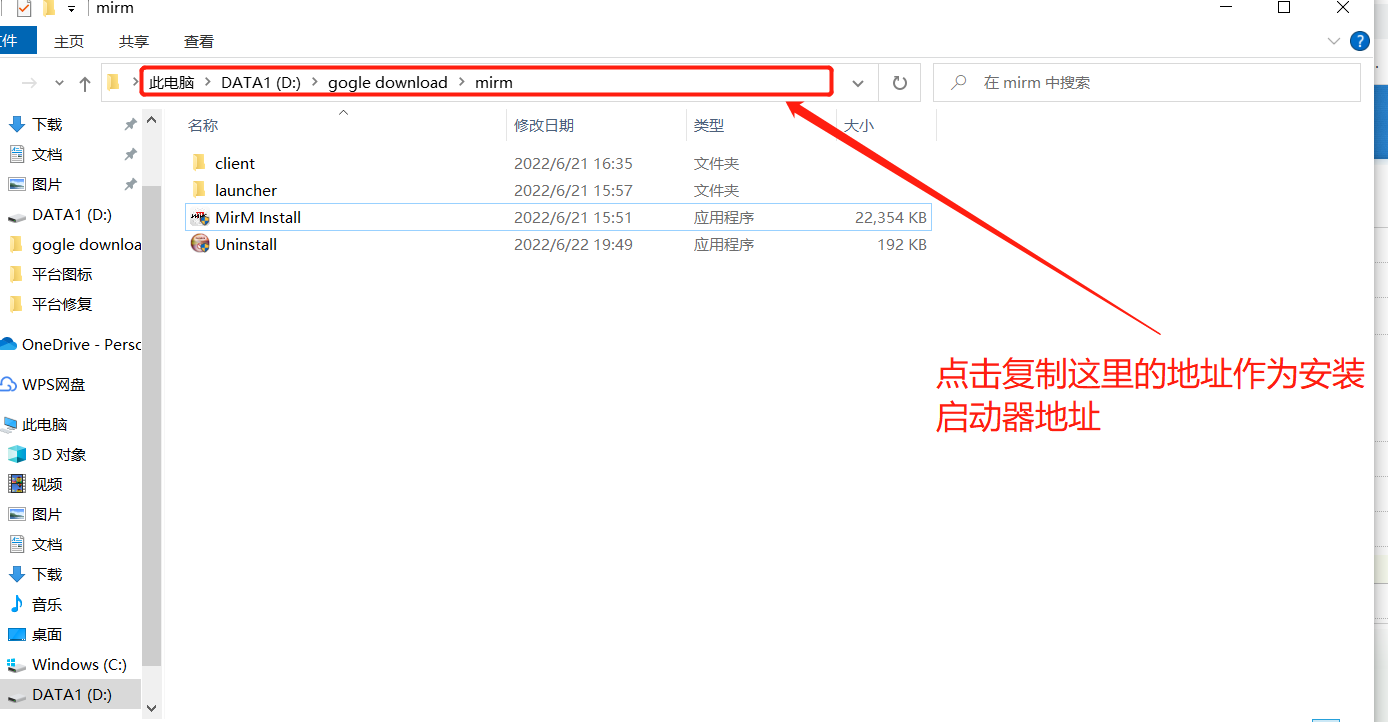Click the help question mark icon
This screenshot has width=1388, height=722.
1360,41
